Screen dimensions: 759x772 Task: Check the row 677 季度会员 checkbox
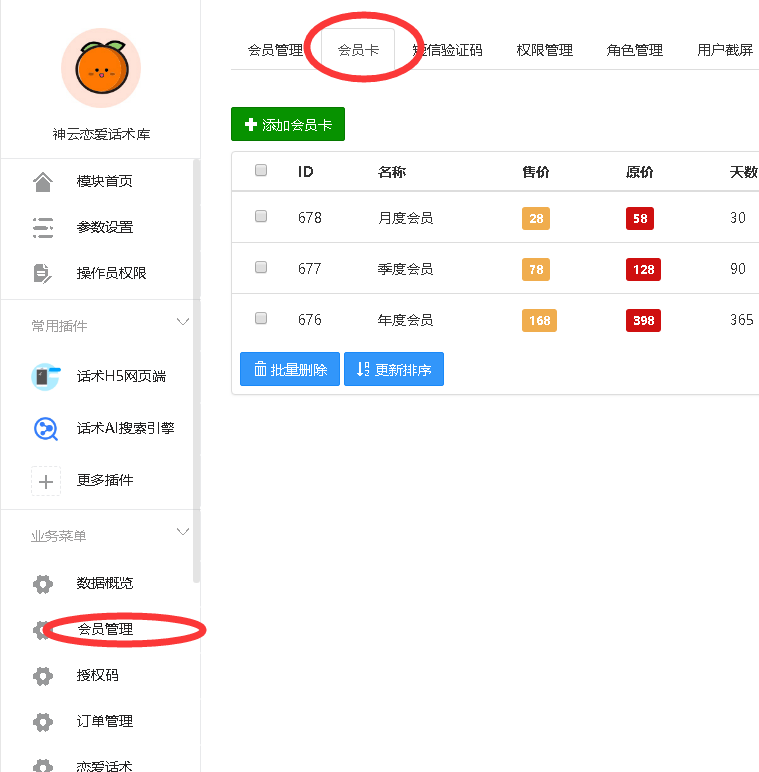click(x=261, y=267)
